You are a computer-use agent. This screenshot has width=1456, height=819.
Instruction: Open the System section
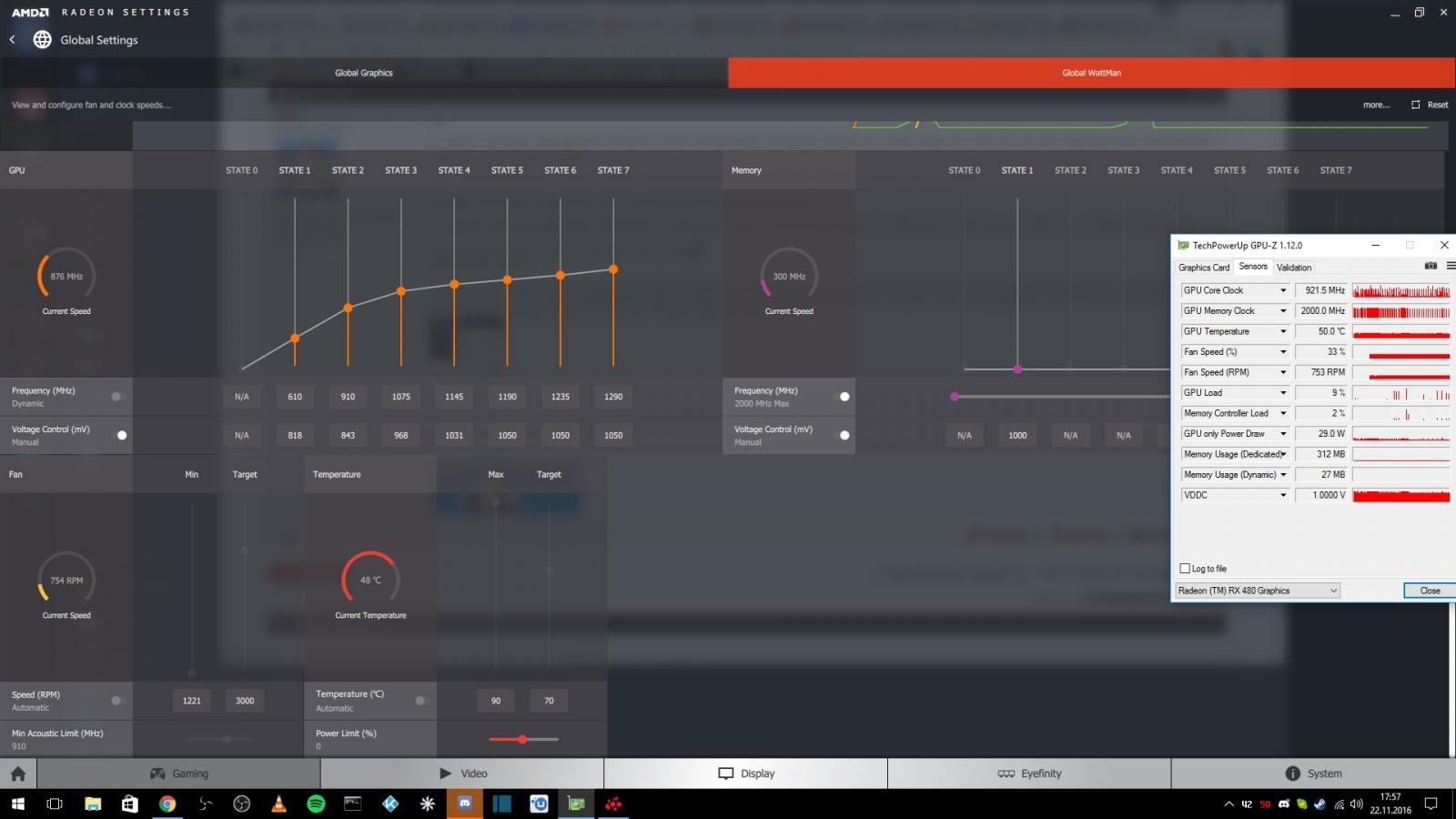1313,773
